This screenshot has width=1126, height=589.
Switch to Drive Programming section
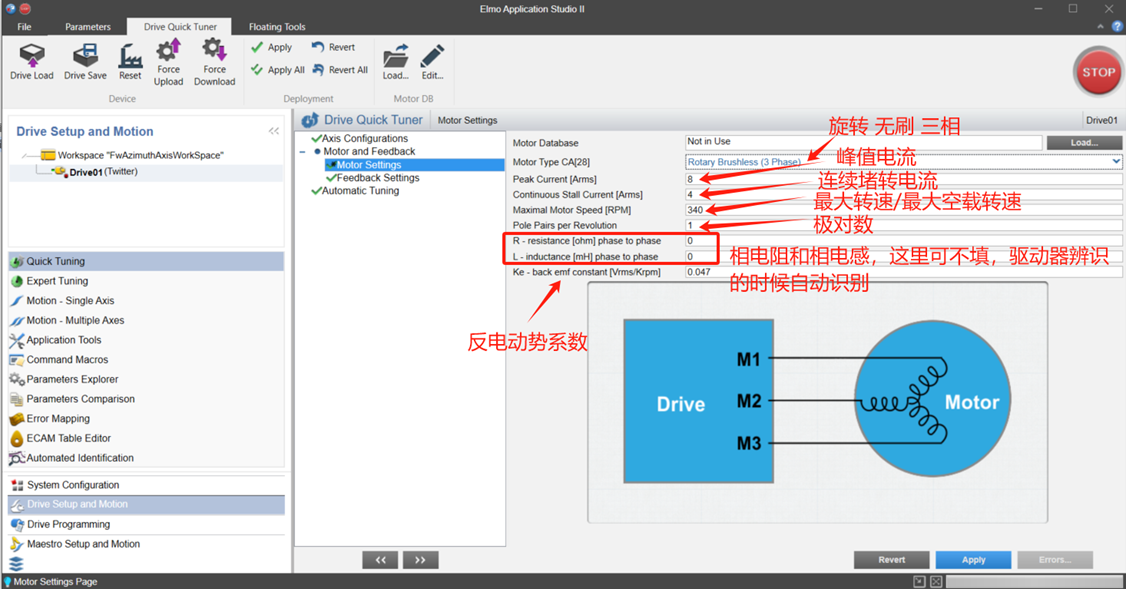coord(146,524)
